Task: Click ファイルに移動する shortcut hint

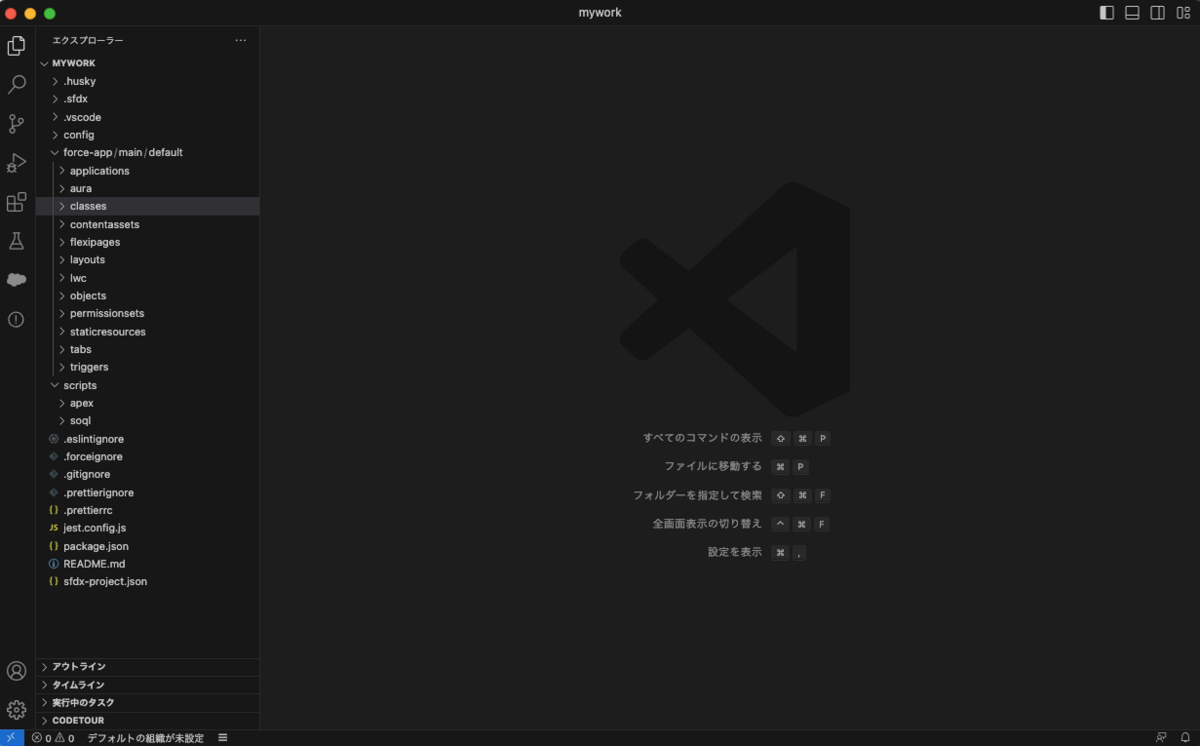Action: [713, 466]
